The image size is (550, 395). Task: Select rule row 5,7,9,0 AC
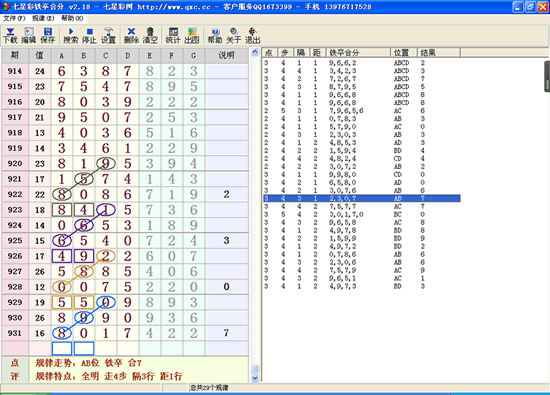pos(362,127)
